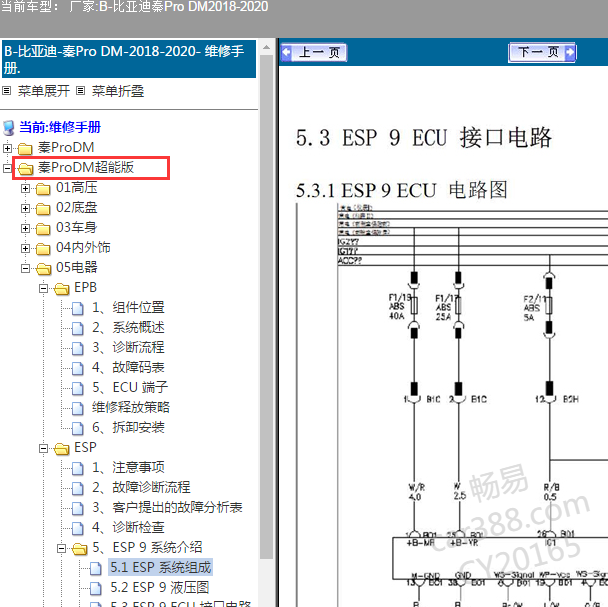The width and height of the screenshot is (608, 607).
Task: Open the 当前:维修手册 root link
Action: coord(60,127)
